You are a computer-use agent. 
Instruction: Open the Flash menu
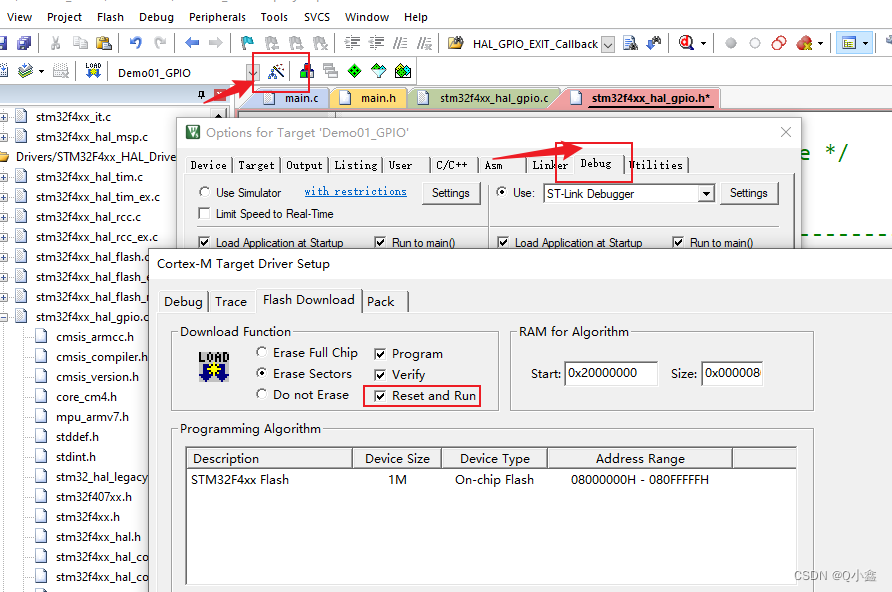(x=110, y=17)
